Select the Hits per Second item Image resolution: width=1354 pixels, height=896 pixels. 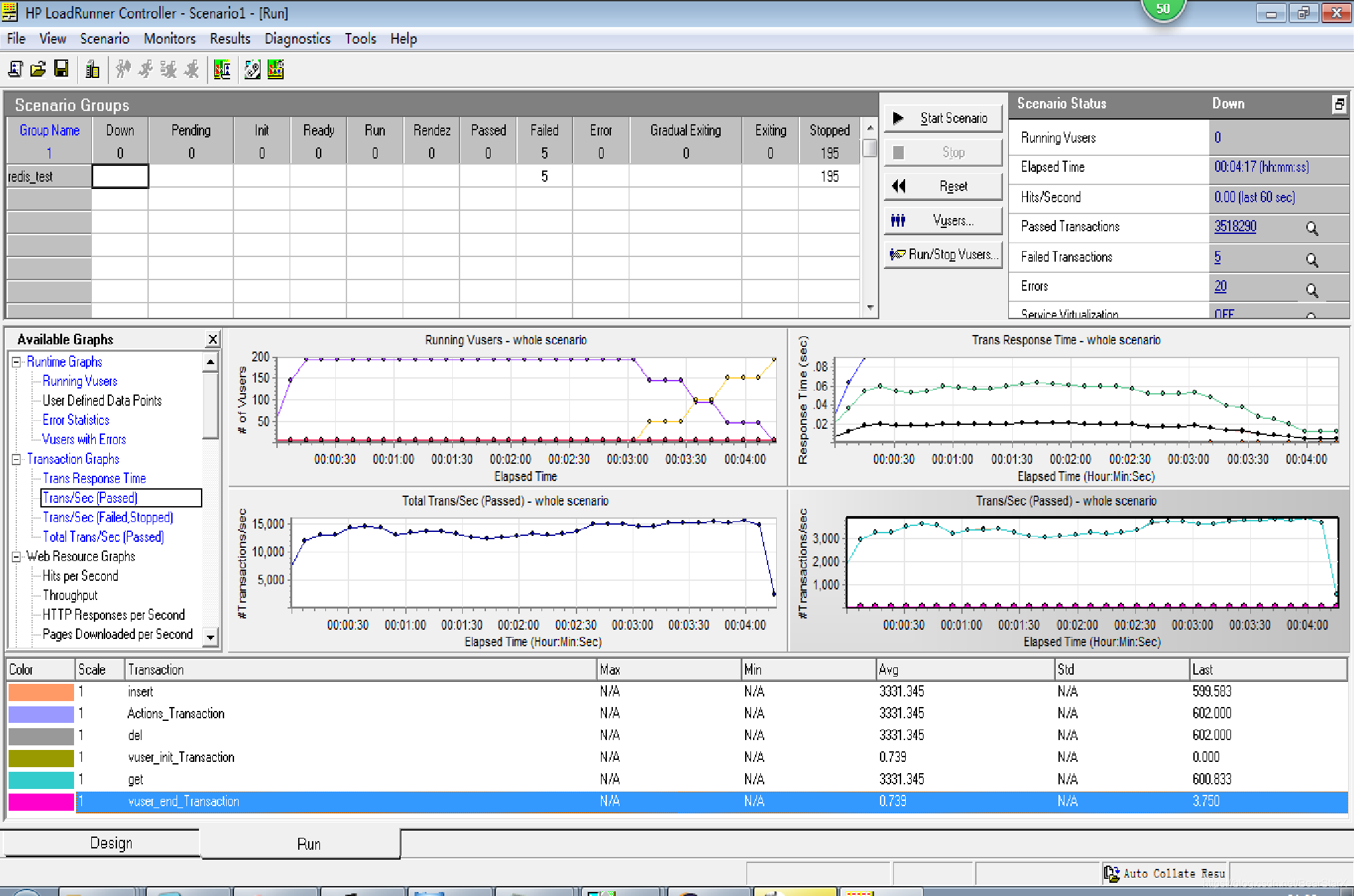pyautogui.click(x=80, y=576)
